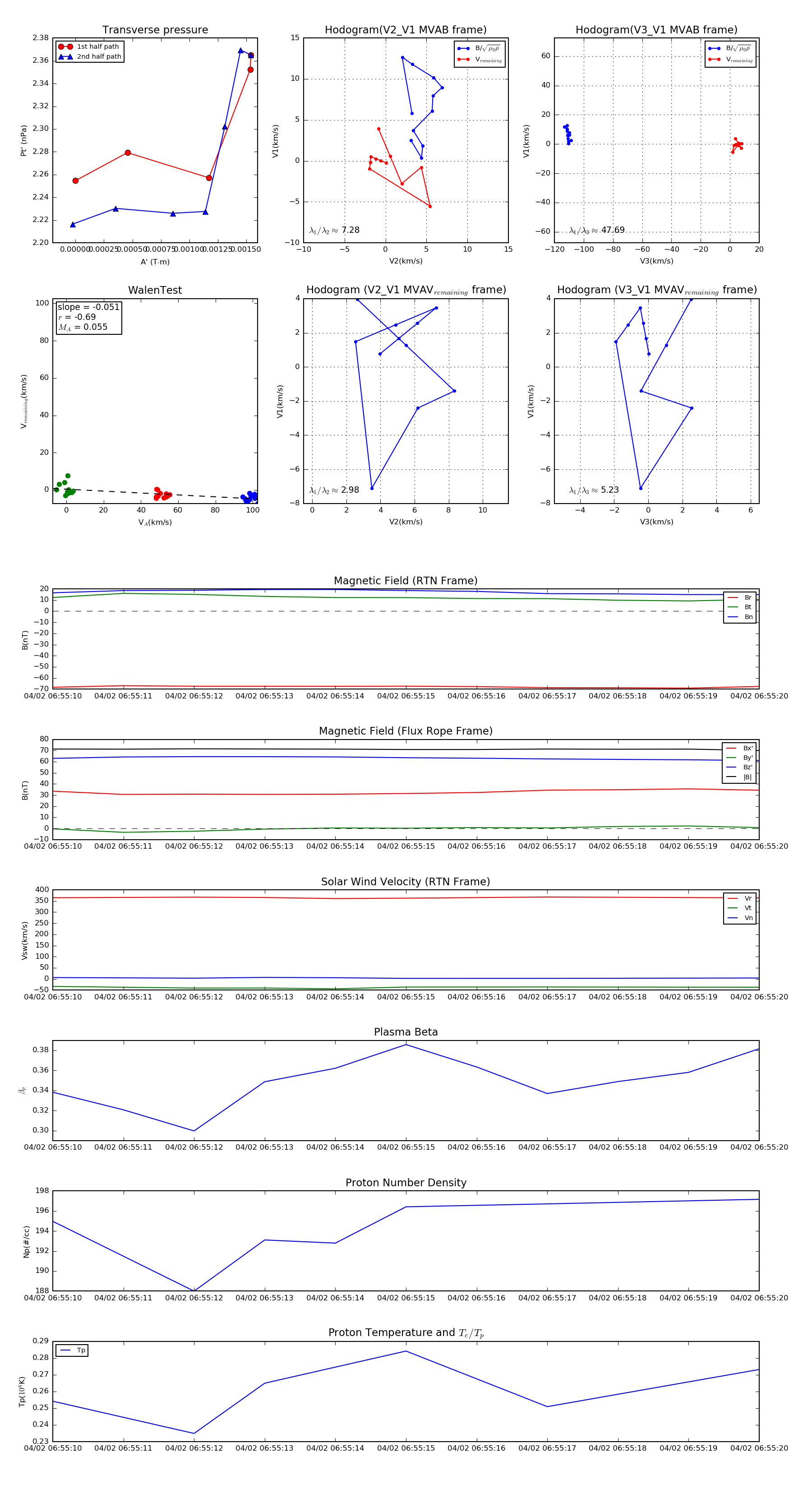Click the 'M_A = 0.055' annotation
Viewport: 812px width, 1489px height.
coord(83,327)
